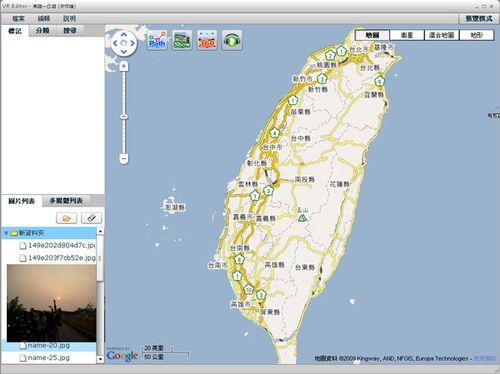Screen dimensions: 500x374
Task: Select file name-25.jpg
Action: pyautogui.click(x=49, y=358)
